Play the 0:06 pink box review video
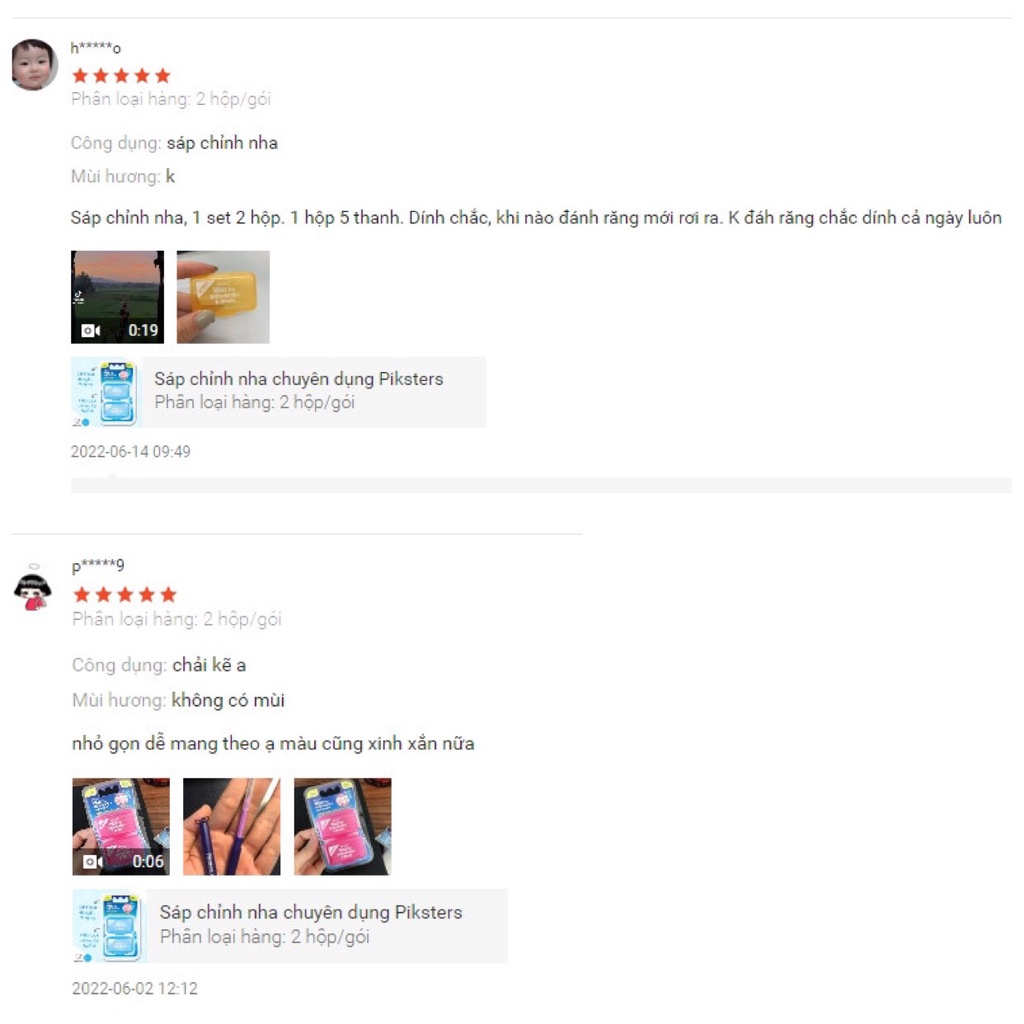 click(x=121, y=826)
